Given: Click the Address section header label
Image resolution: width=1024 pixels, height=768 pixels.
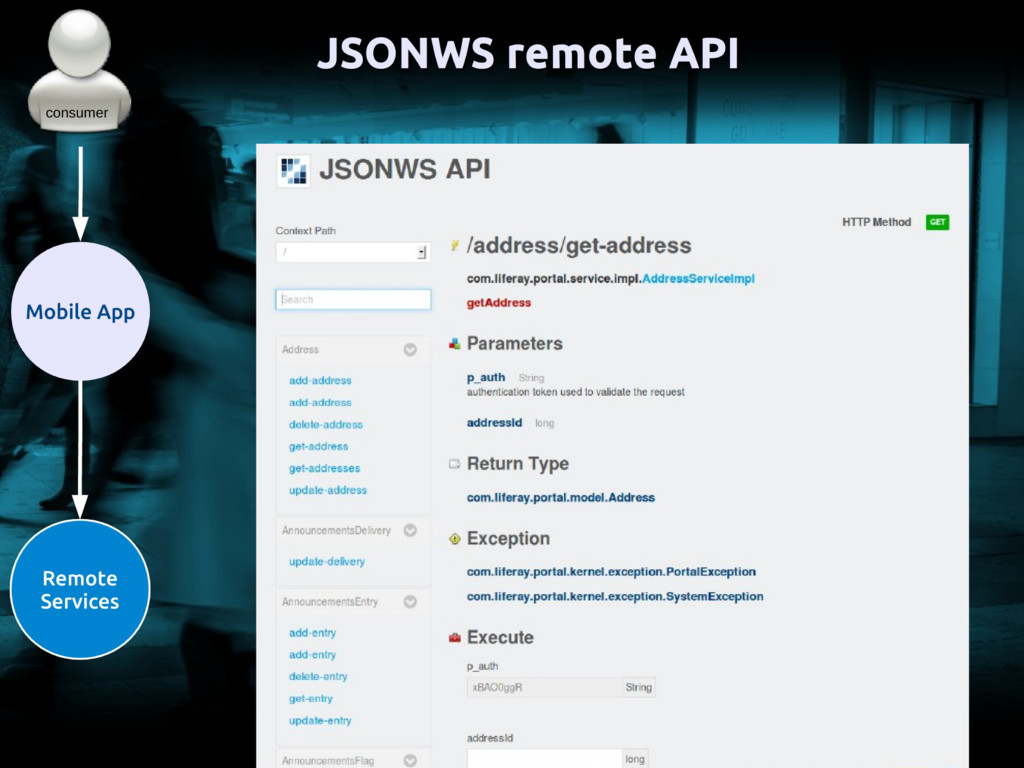Looking at the screenshot, I should click(x=300, y=350).
